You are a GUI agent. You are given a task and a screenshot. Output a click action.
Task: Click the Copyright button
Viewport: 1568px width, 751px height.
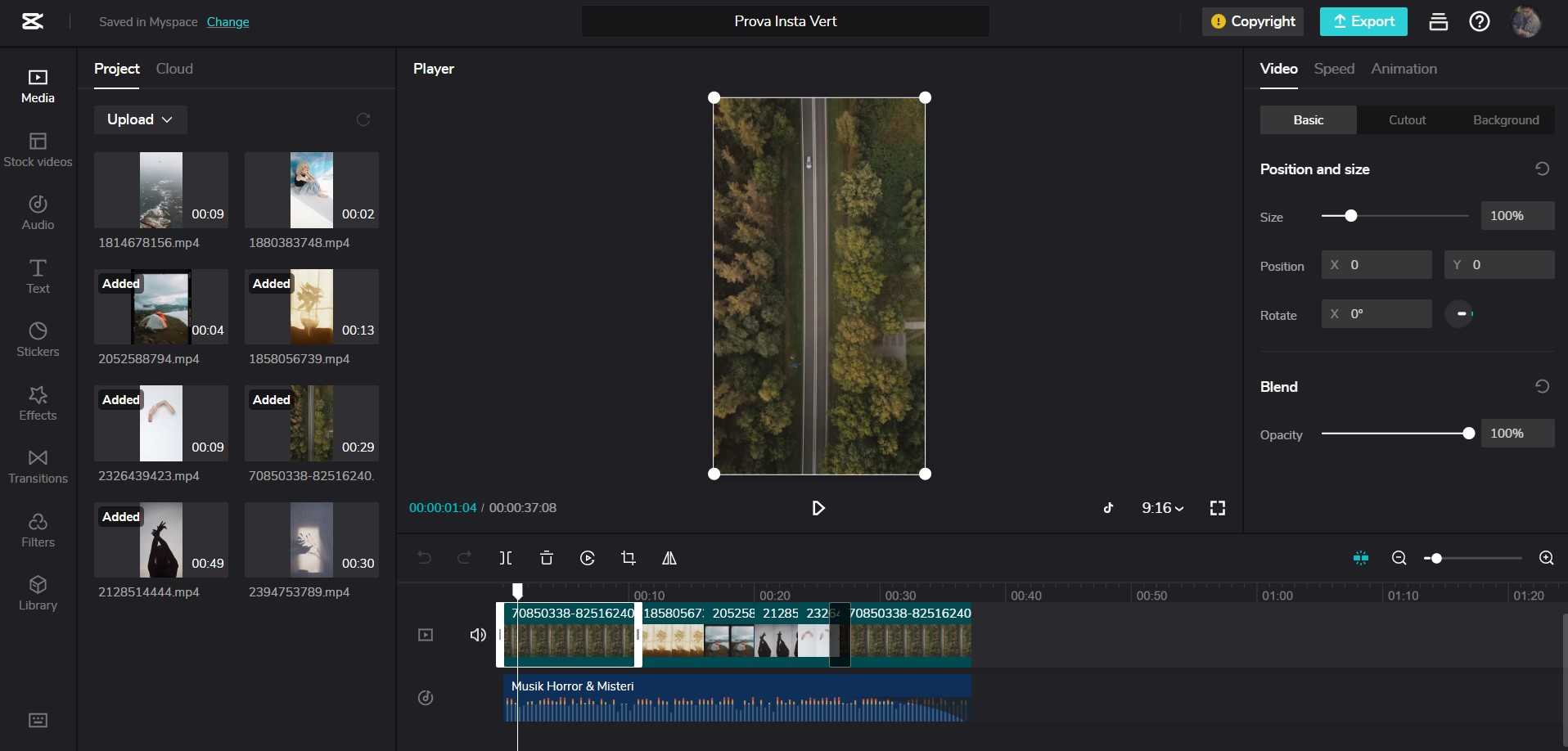(x=1252, y=21)
